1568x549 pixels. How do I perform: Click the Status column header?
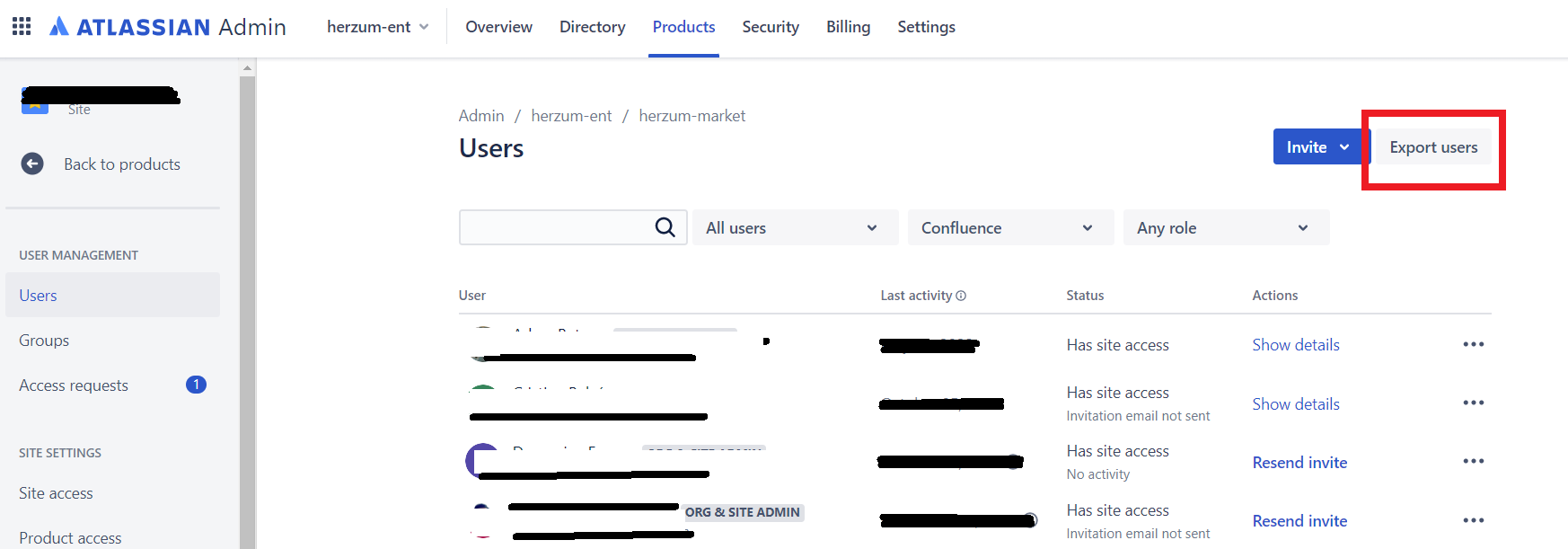pos(1085,296)
